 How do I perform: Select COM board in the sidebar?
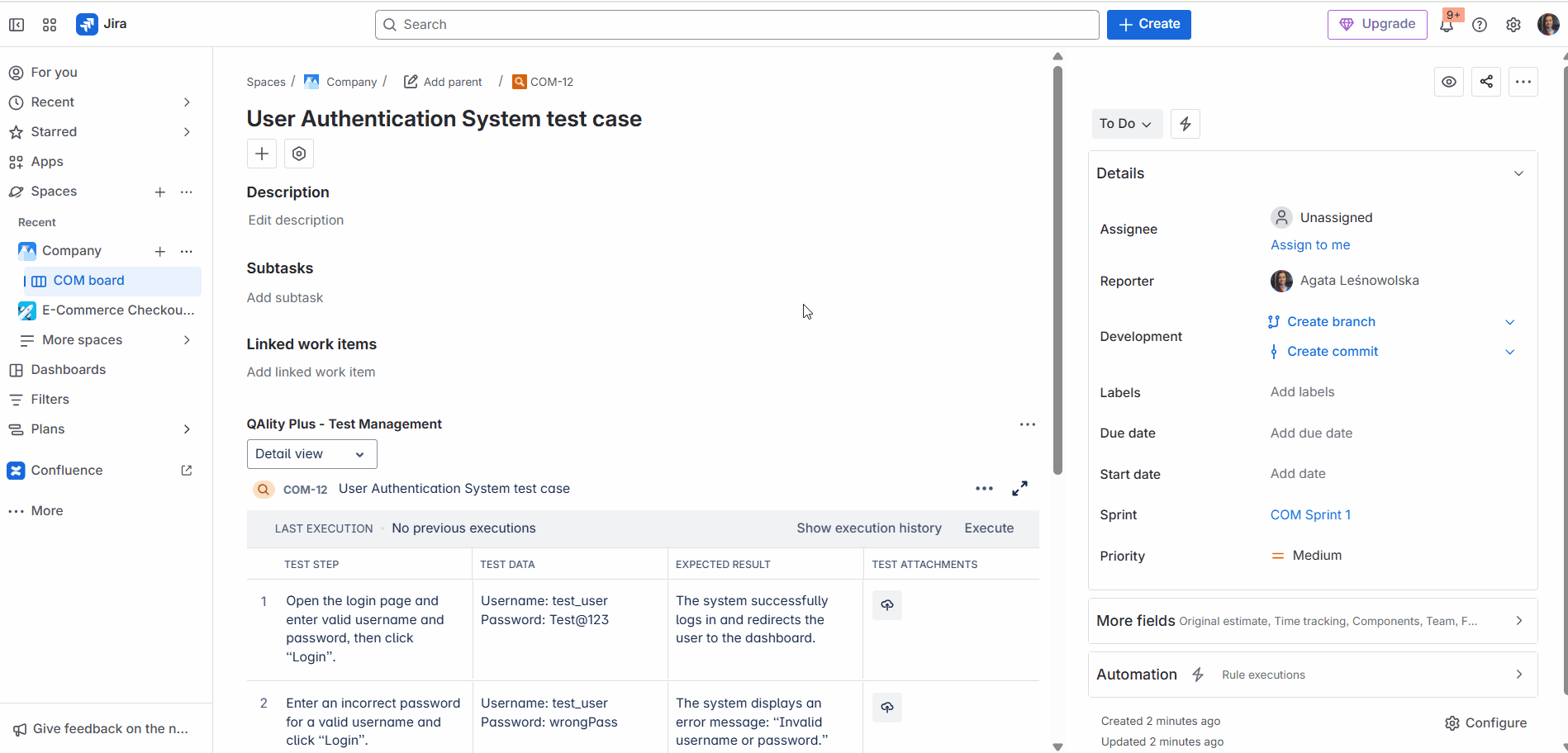[x=112, y=281]
